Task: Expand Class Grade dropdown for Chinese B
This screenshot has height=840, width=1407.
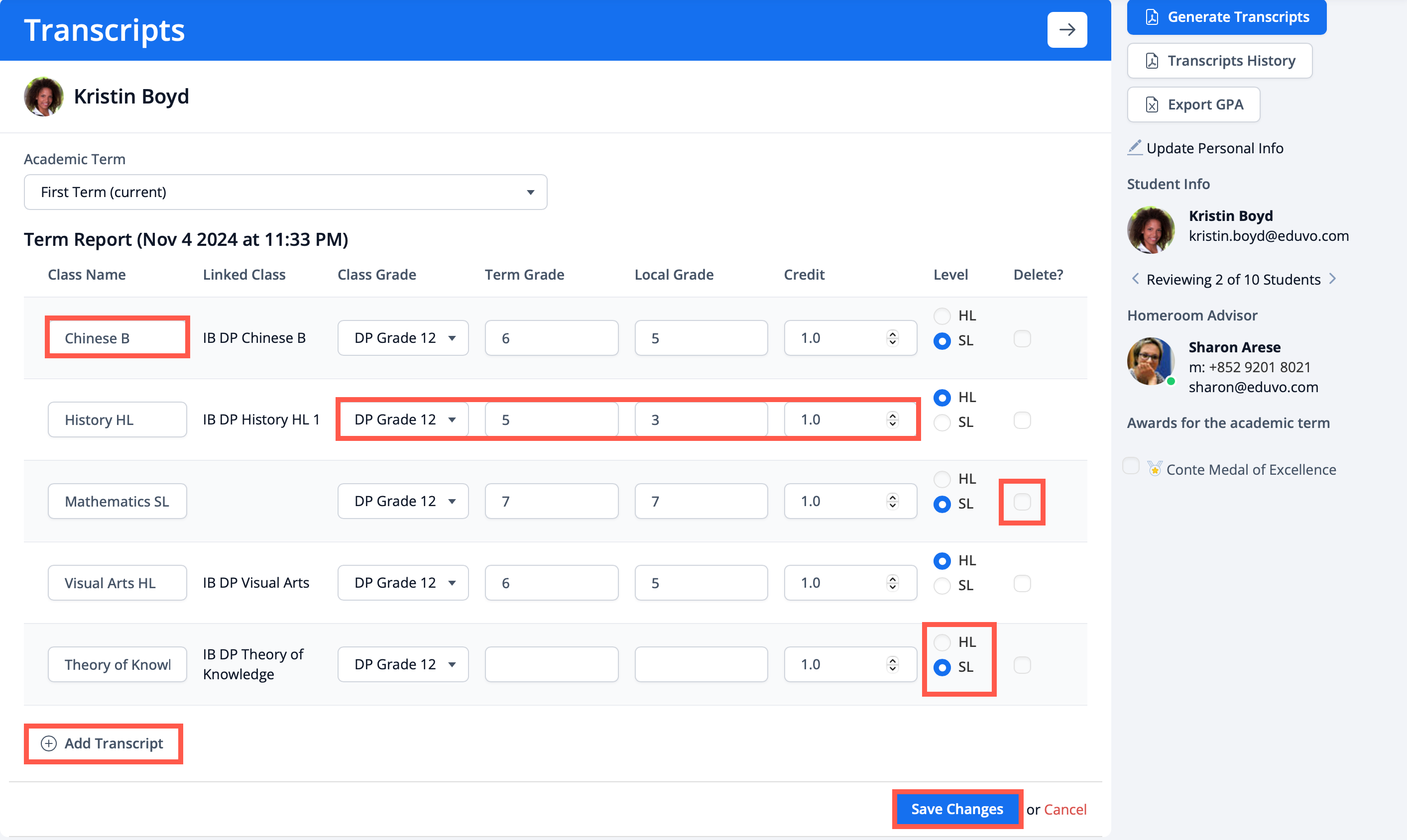Action: pyautogui.click(x=403, y=338)
